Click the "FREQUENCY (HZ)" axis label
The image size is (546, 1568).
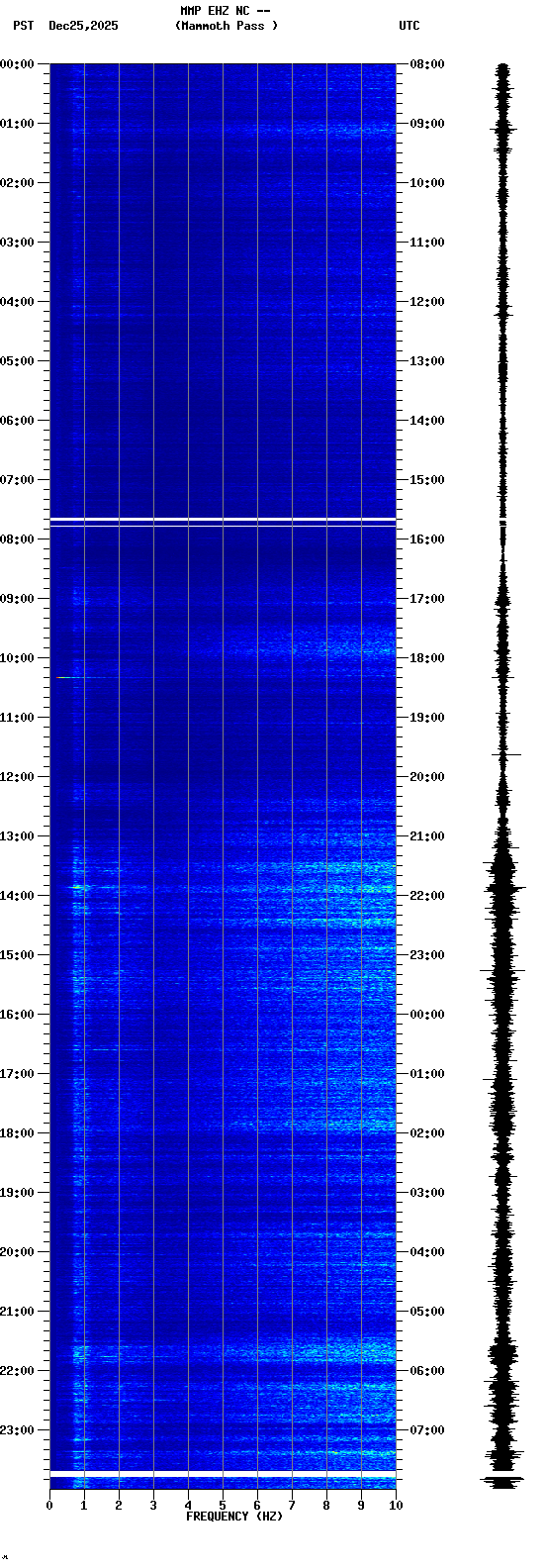[234, 1517]
